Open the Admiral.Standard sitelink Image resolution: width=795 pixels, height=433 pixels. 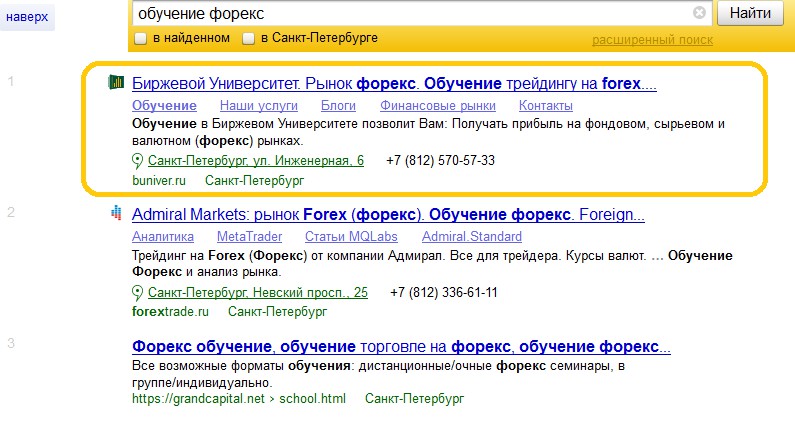tap(472, 237)
